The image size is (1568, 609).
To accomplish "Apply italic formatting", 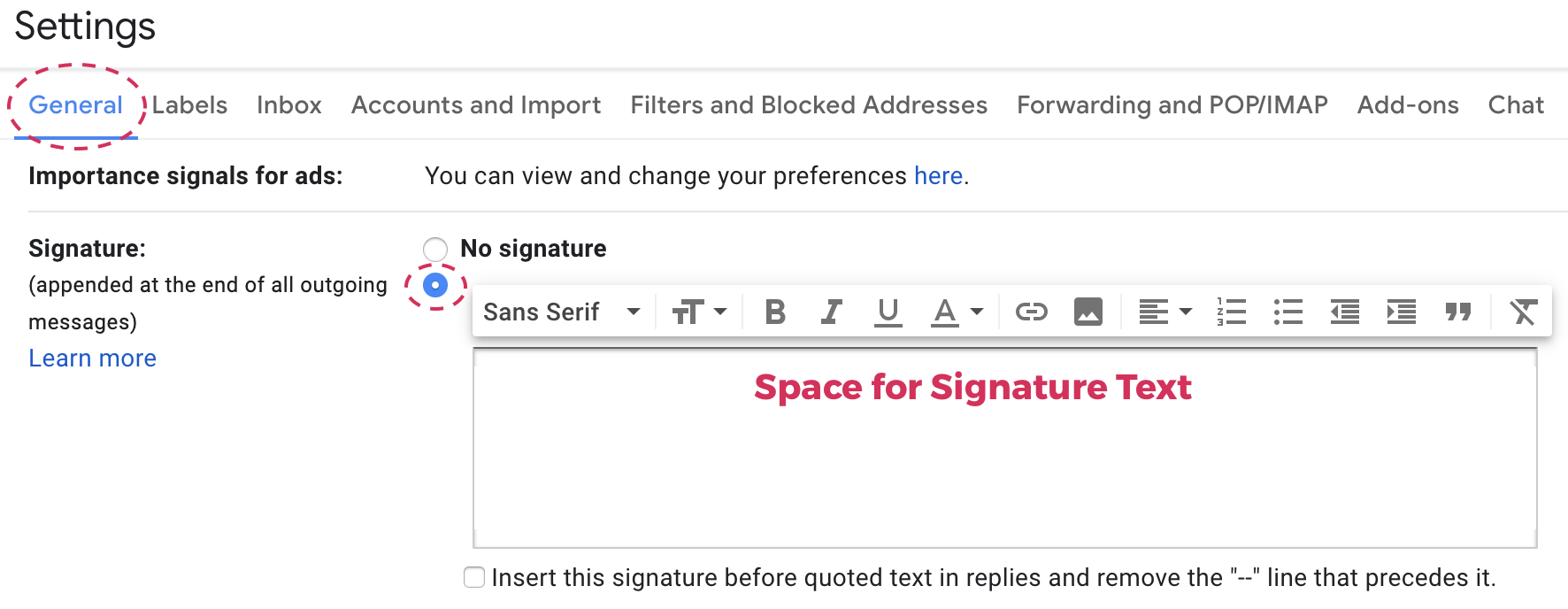I will click(x=831, y=312).
